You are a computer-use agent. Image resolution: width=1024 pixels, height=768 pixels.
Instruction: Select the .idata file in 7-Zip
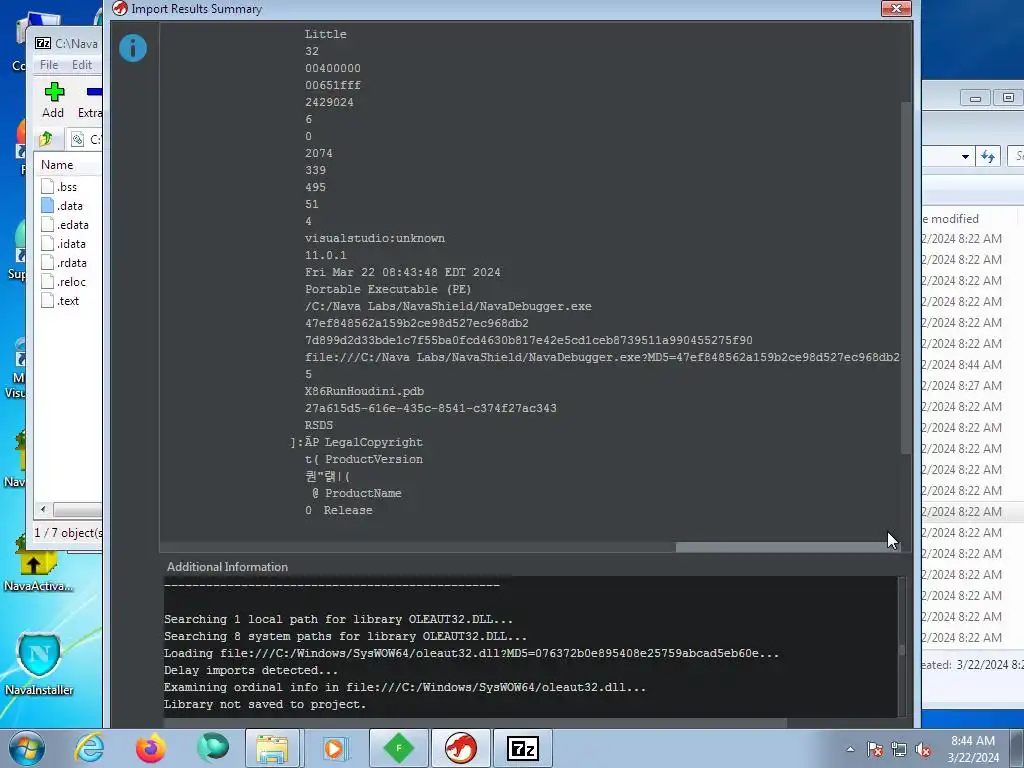coord(71,244)
